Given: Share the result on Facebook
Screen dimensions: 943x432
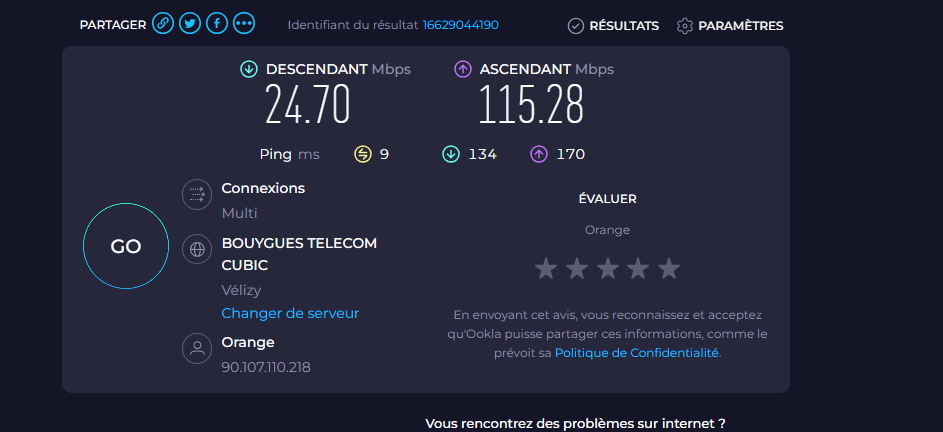Looking at the screenshot, I should pyautogui.click(x=217, y=24).
